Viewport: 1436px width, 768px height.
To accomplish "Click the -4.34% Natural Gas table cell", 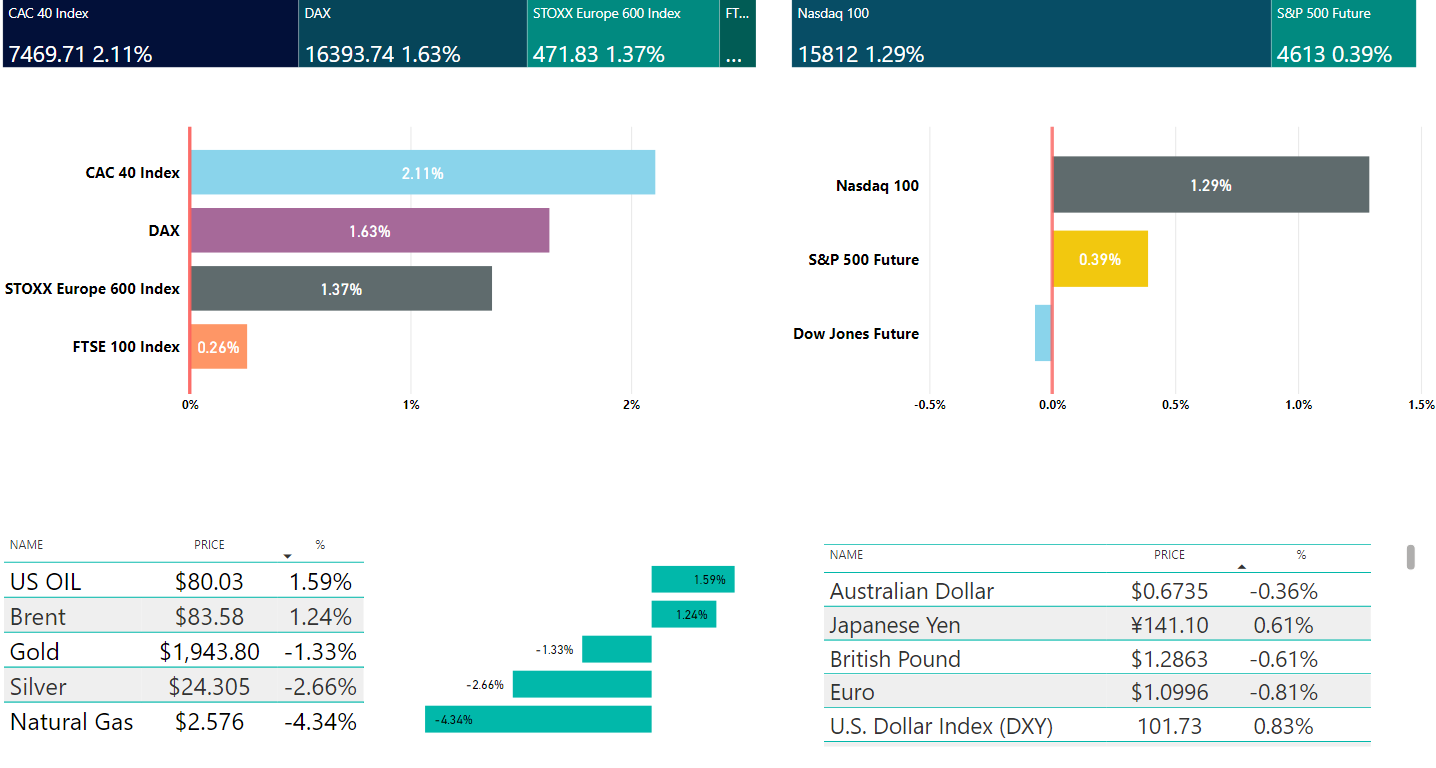I will (320, 722).
